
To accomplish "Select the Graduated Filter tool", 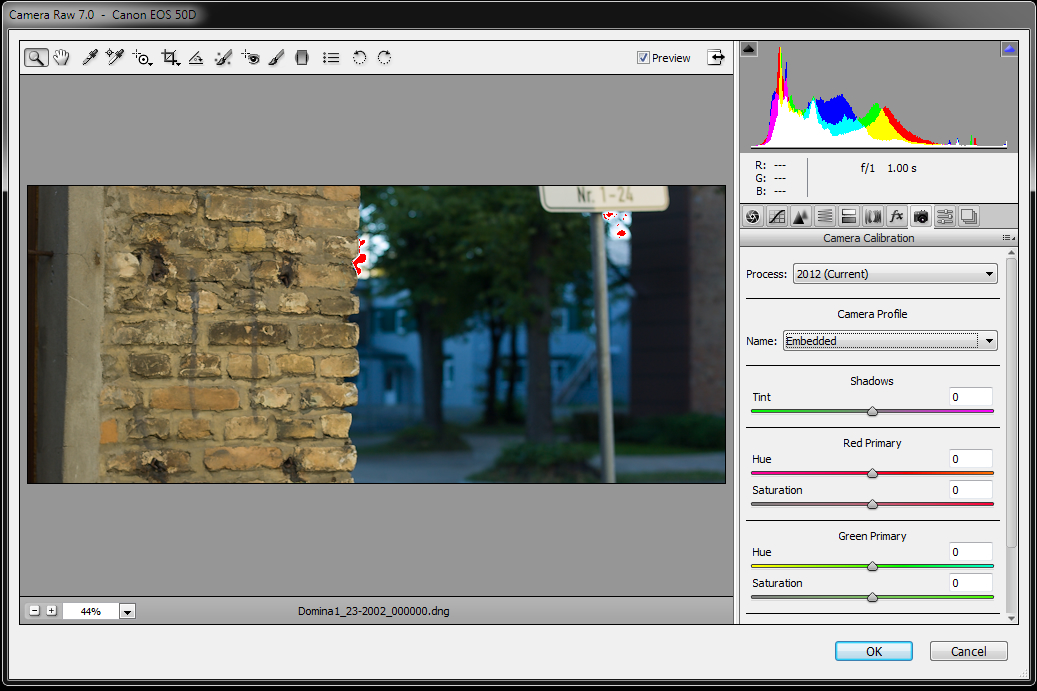I will (302, 58).
